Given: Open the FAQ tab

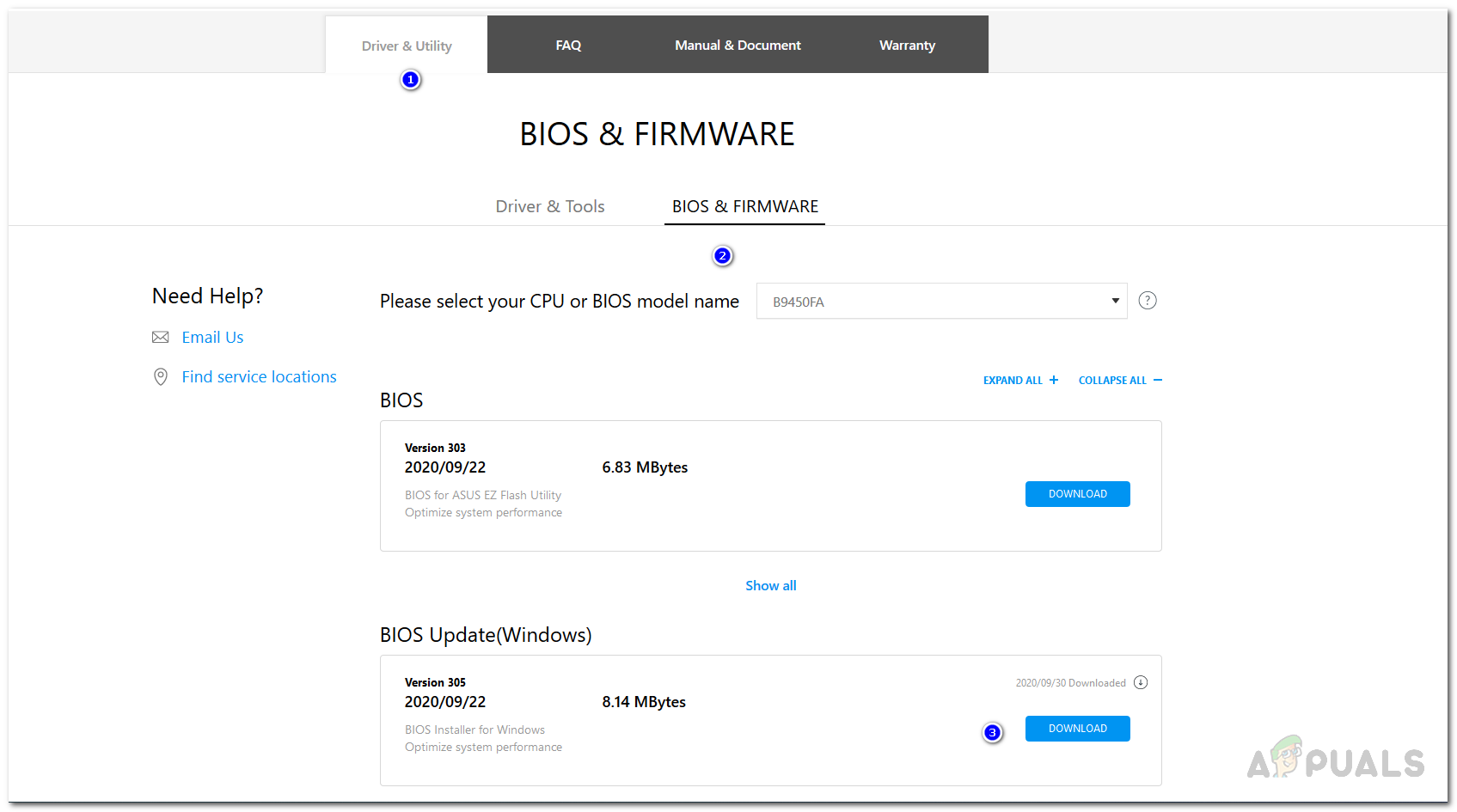Looking at the screenshot, I should click(568, 46).
